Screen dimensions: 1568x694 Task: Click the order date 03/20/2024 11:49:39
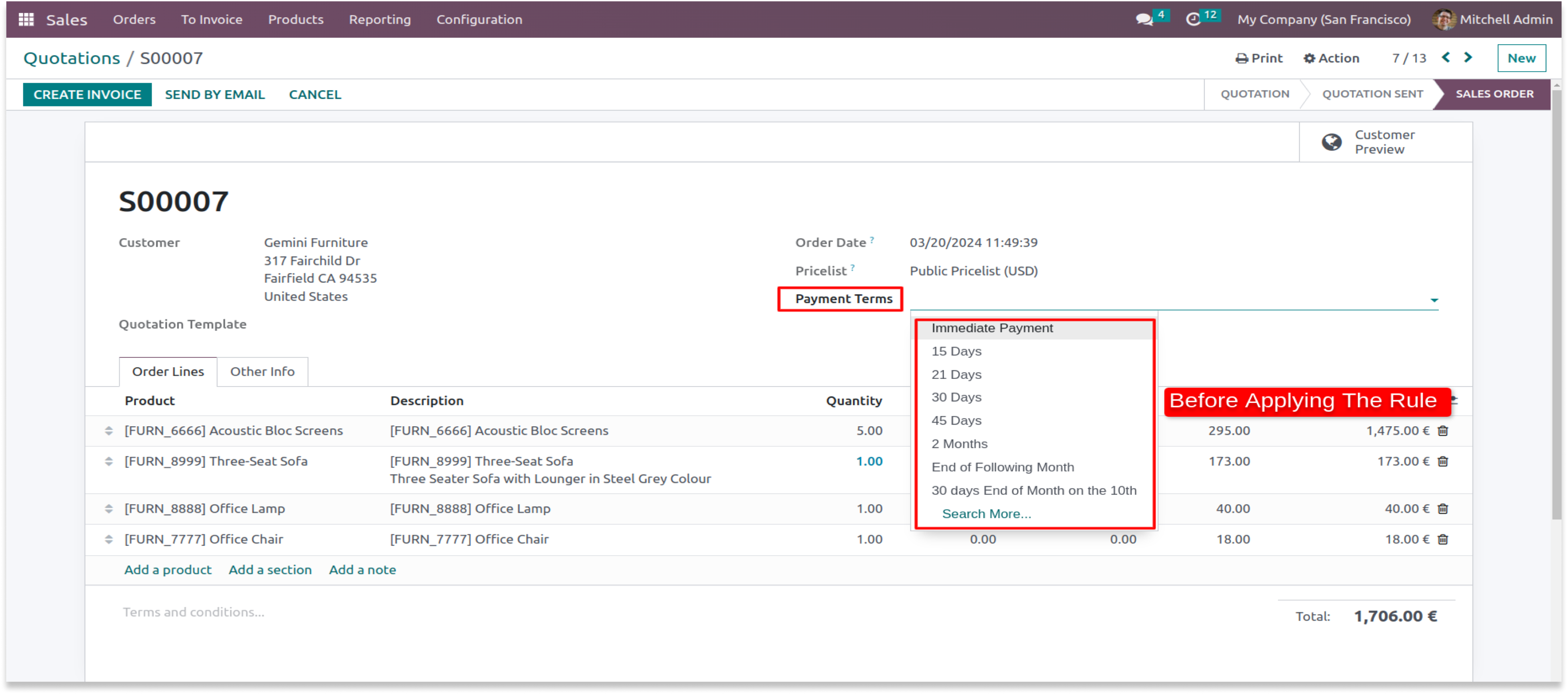pyautogui.click(x=973, y=242)
